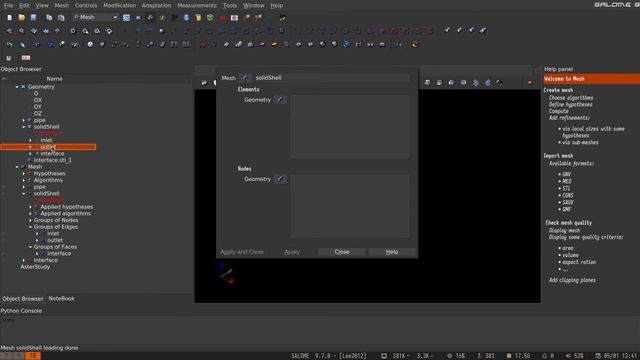
Task: Click the blue swirl icon in viewer toolbar
Action: [x=476, y=82]
